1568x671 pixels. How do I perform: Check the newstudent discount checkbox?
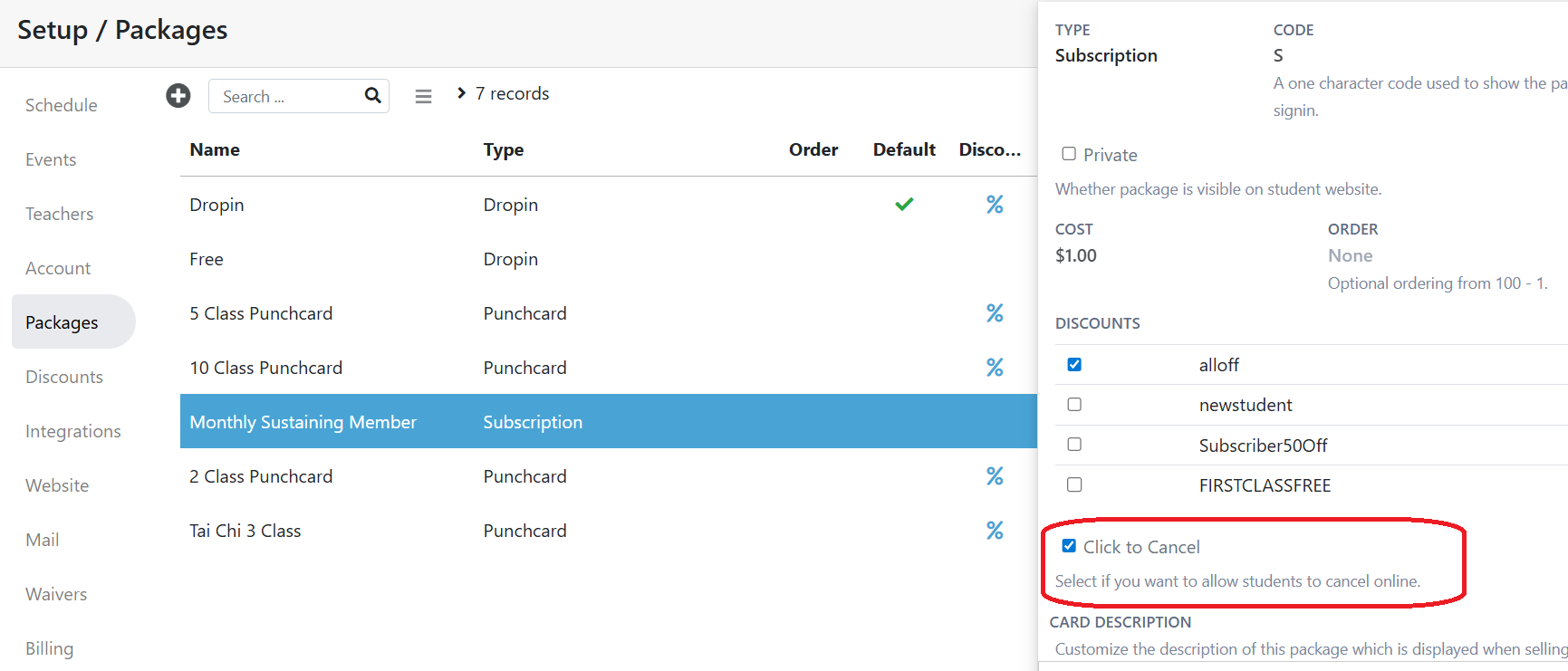1074,405
